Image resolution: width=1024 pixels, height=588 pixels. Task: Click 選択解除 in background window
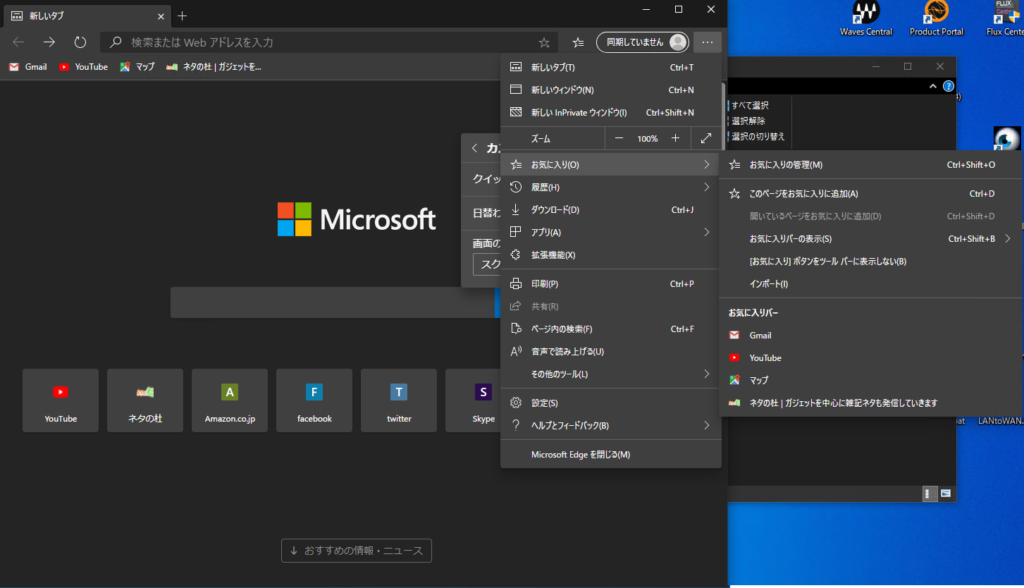[x=747, y=121]
